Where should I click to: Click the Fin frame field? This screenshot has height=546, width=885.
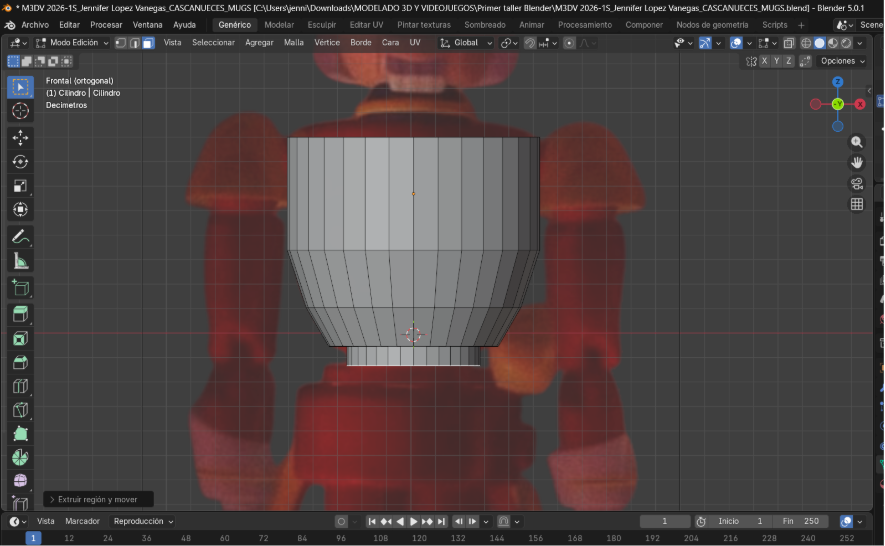(x=802, y=521)
